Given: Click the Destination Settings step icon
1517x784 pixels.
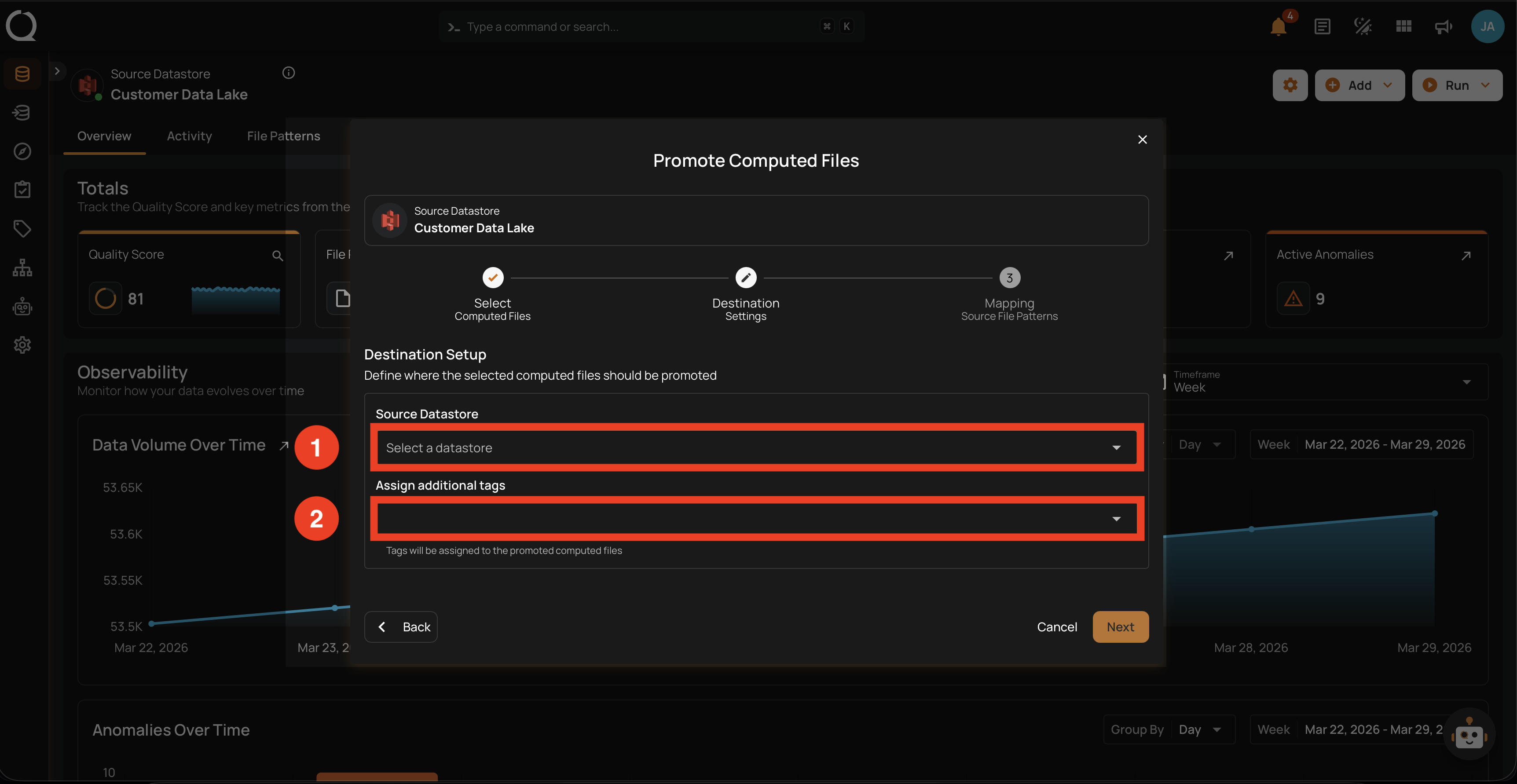Looking at the screenshot, I should click(746, 278).
